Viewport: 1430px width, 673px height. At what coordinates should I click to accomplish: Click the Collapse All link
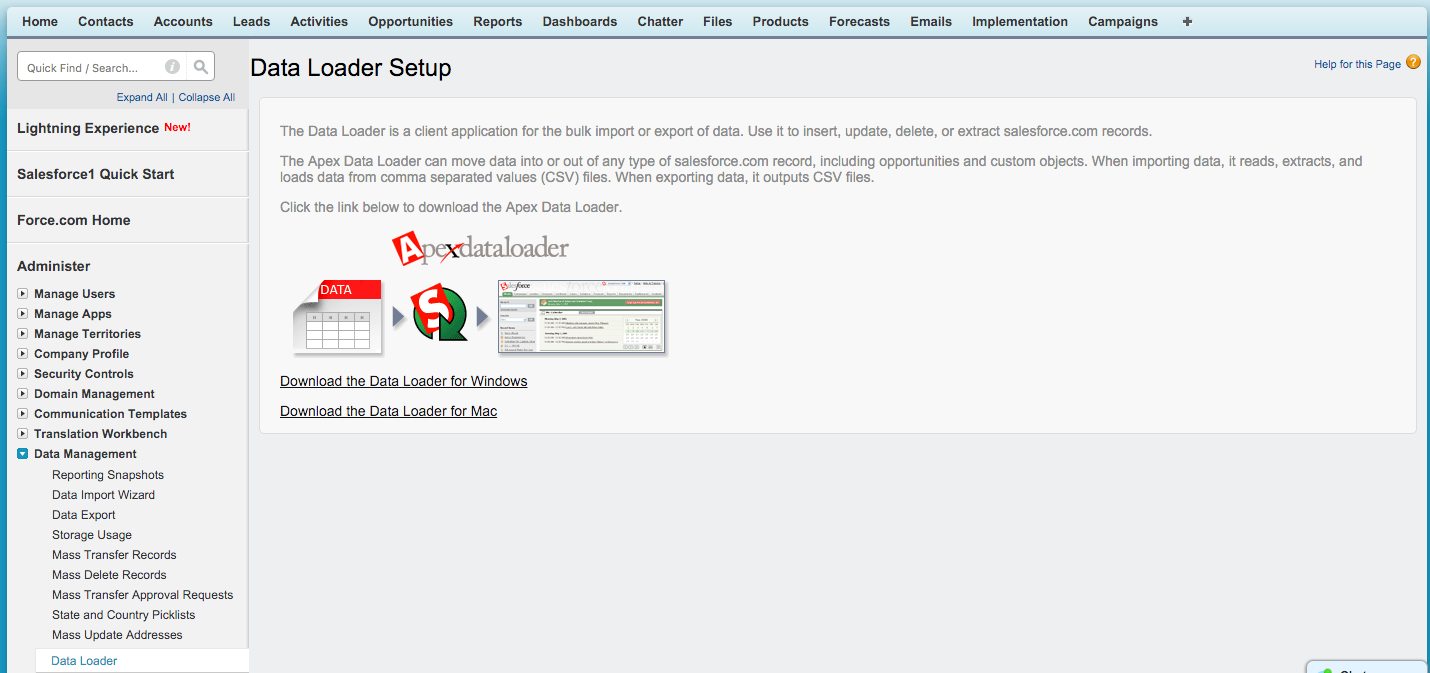pos(207,97)
